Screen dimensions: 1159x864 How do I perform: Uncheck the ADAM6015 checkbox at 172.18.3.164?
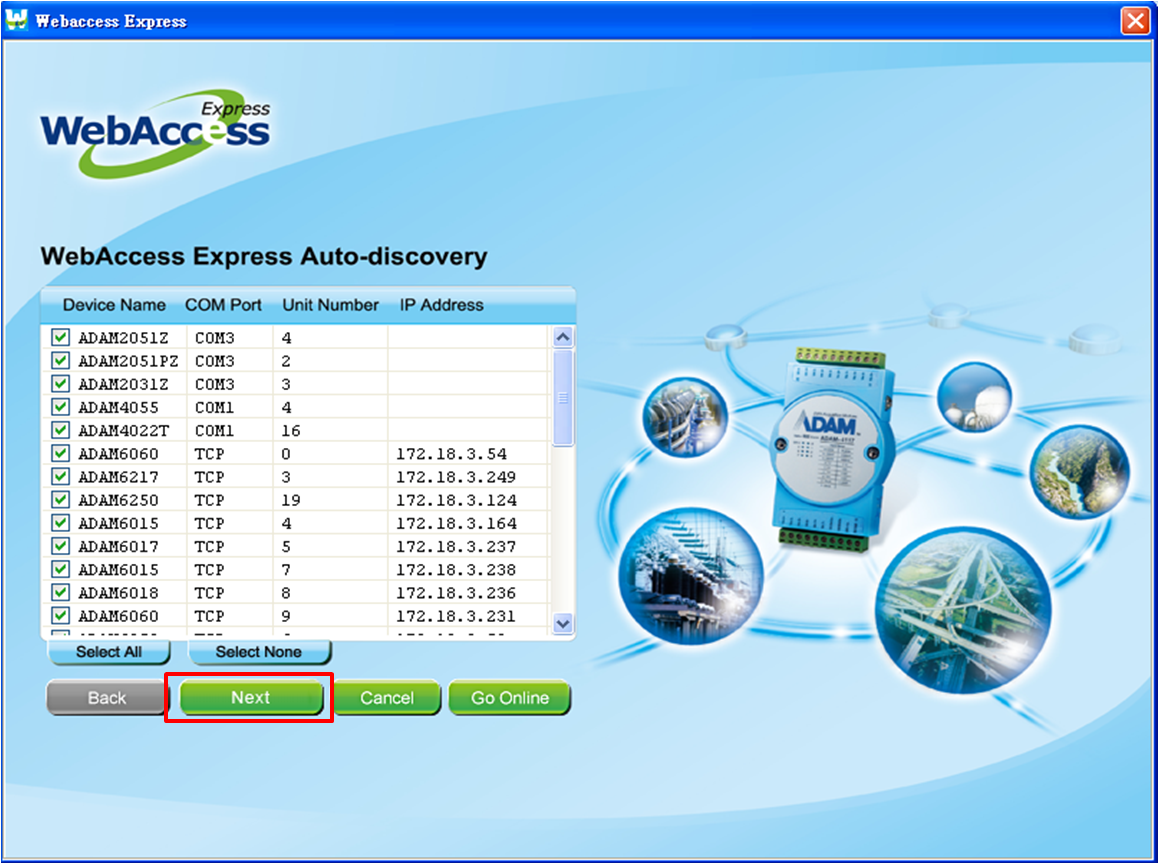[x=60, y=523]
